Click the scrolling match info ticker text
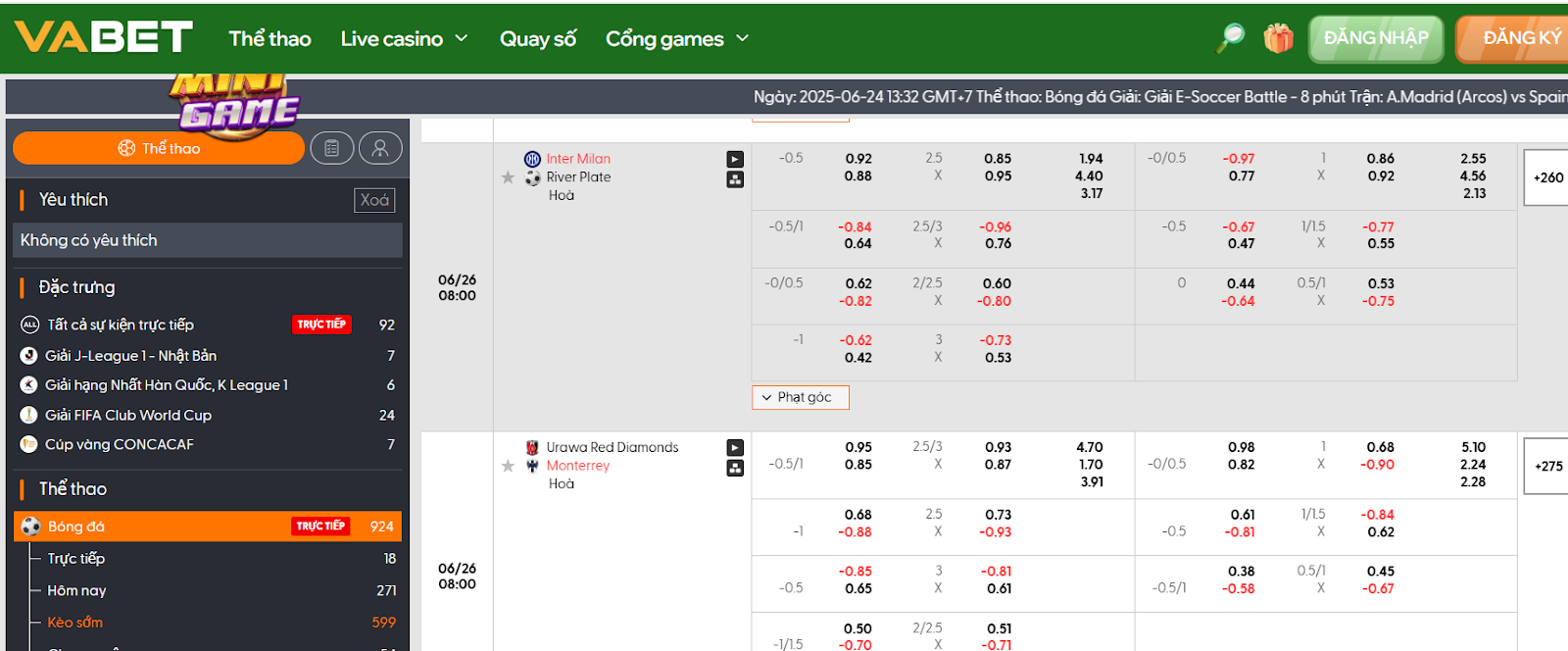 click(1160, 97)
